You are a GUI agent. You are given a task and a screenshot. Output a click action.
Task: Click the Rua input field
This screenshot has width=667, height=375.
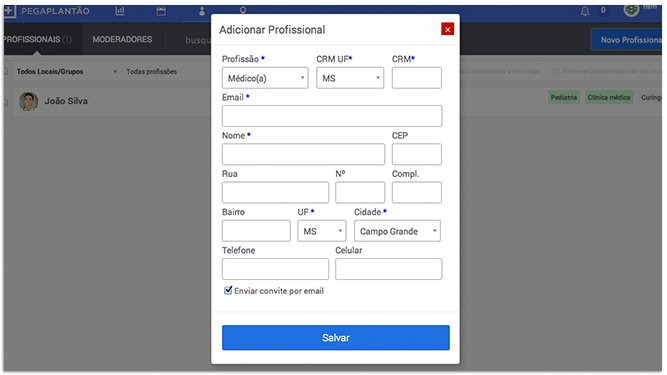pyautogui.click(x=275, y=193)
